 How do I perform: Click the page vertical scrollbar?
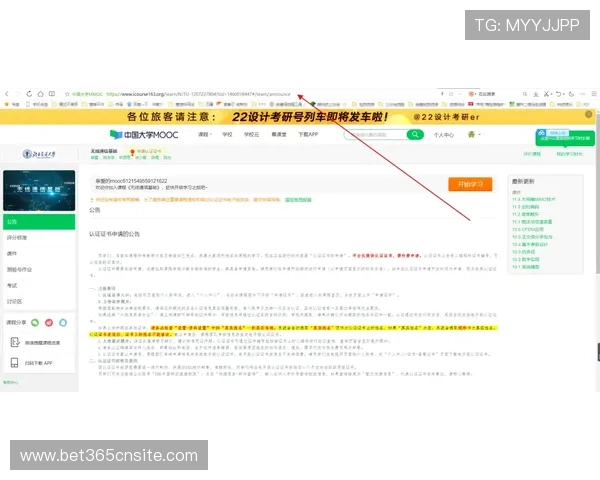click(598, 195)
